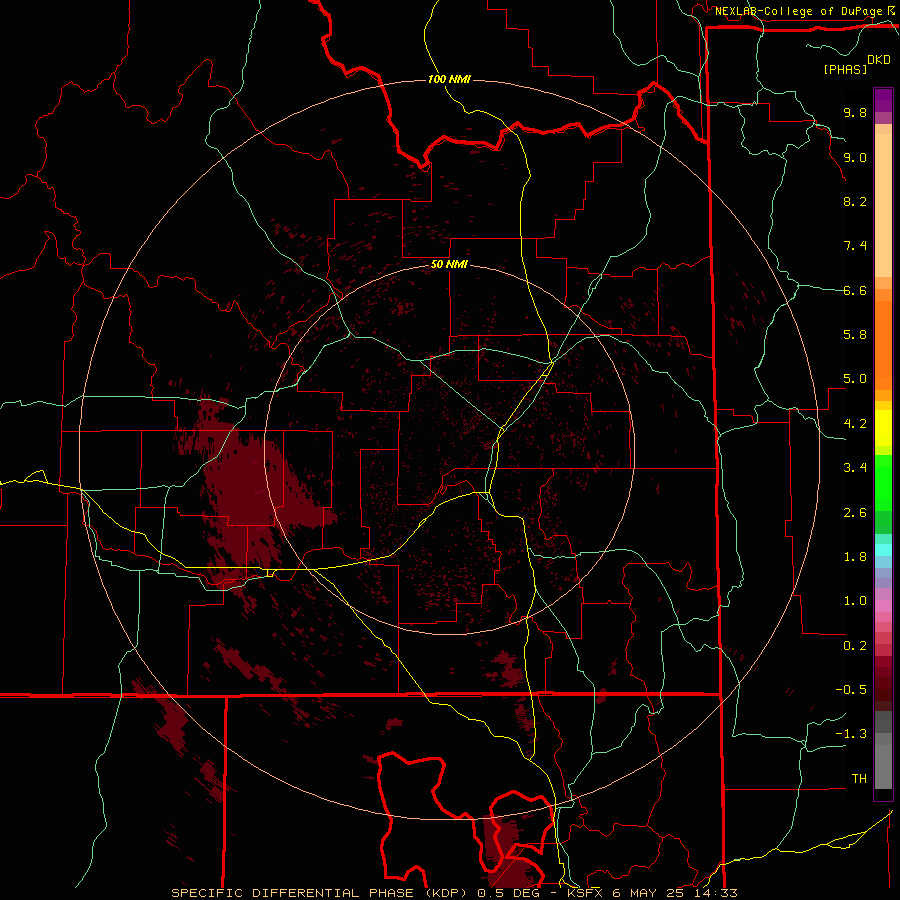This screenshot has height=900, width=900.
Task: Click the TH threshold label
Action: point(859,779)
